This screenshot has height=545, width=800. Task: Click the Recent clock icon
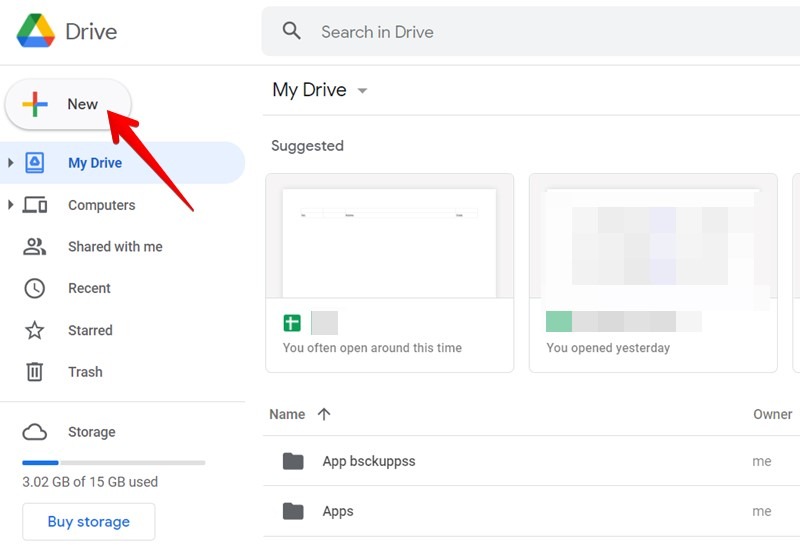point(35,288)
